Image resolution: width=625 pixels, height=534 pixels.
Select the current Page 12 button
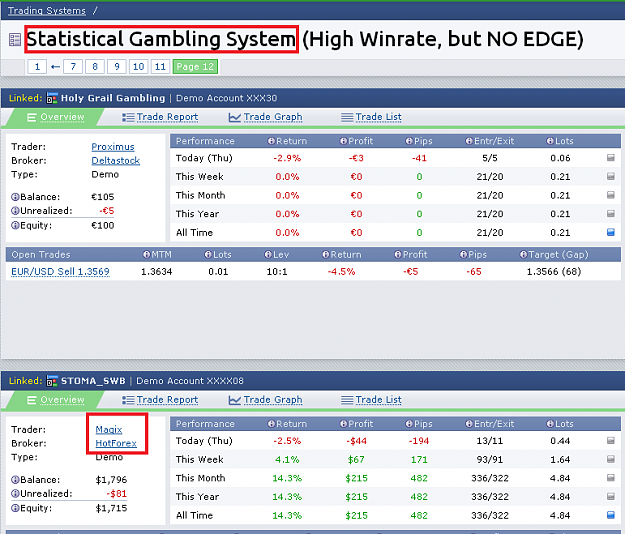195,67
